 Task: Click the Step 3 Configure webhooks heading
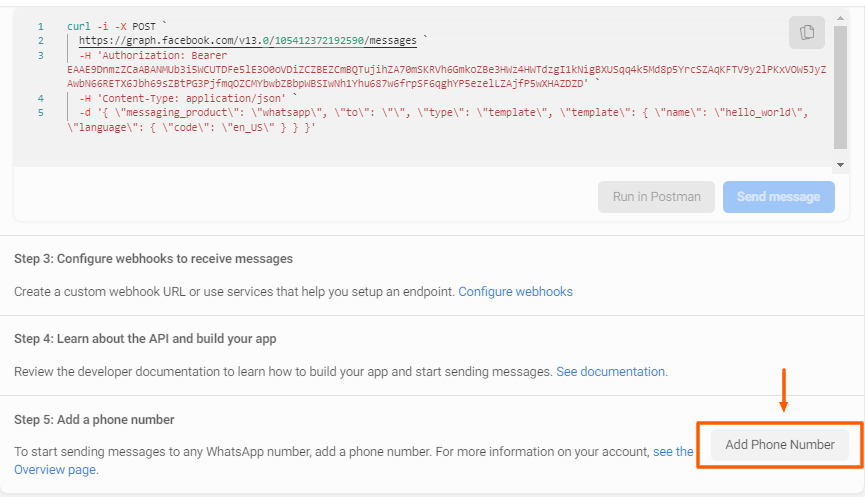pyautogui.click(x=153, y=259)
